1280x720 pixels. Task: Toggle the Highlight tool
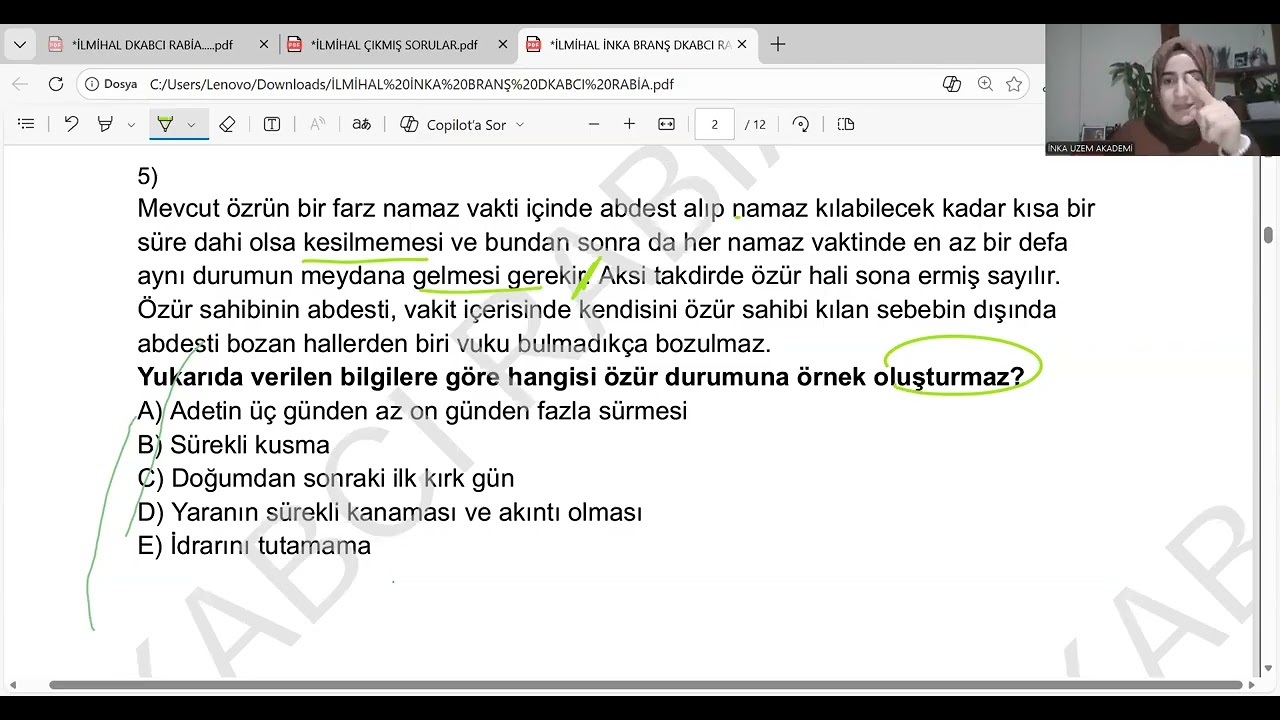click(166, 124)
